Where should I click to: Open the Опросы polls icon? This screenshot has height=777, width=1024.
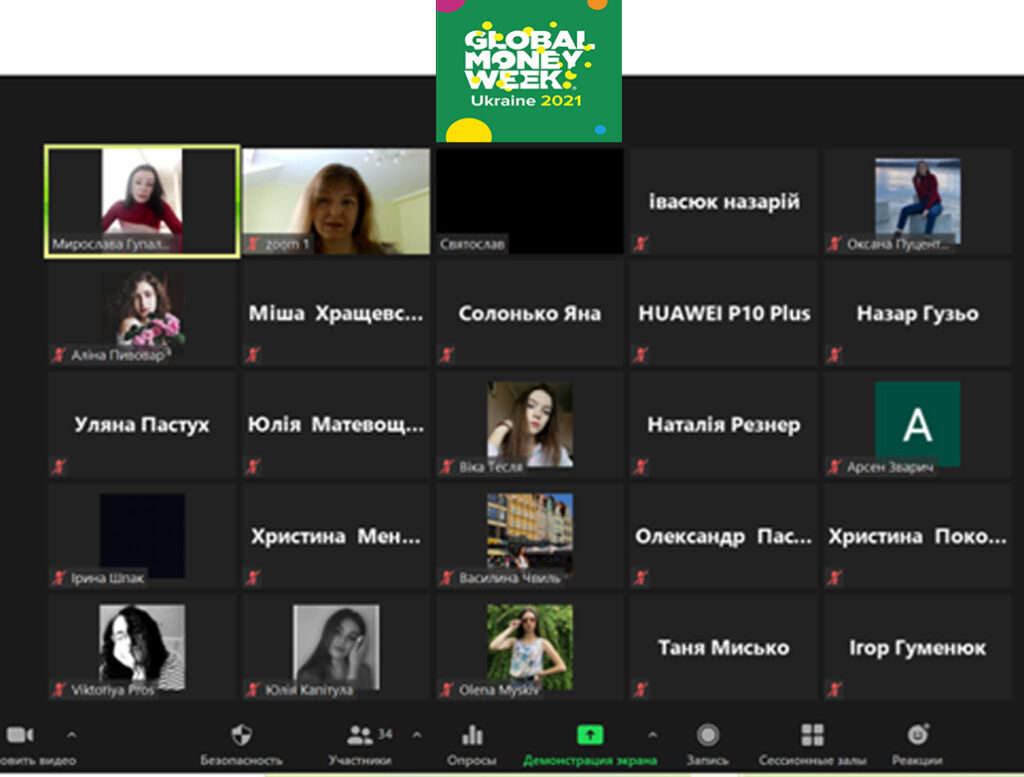[x=472, y=736]
